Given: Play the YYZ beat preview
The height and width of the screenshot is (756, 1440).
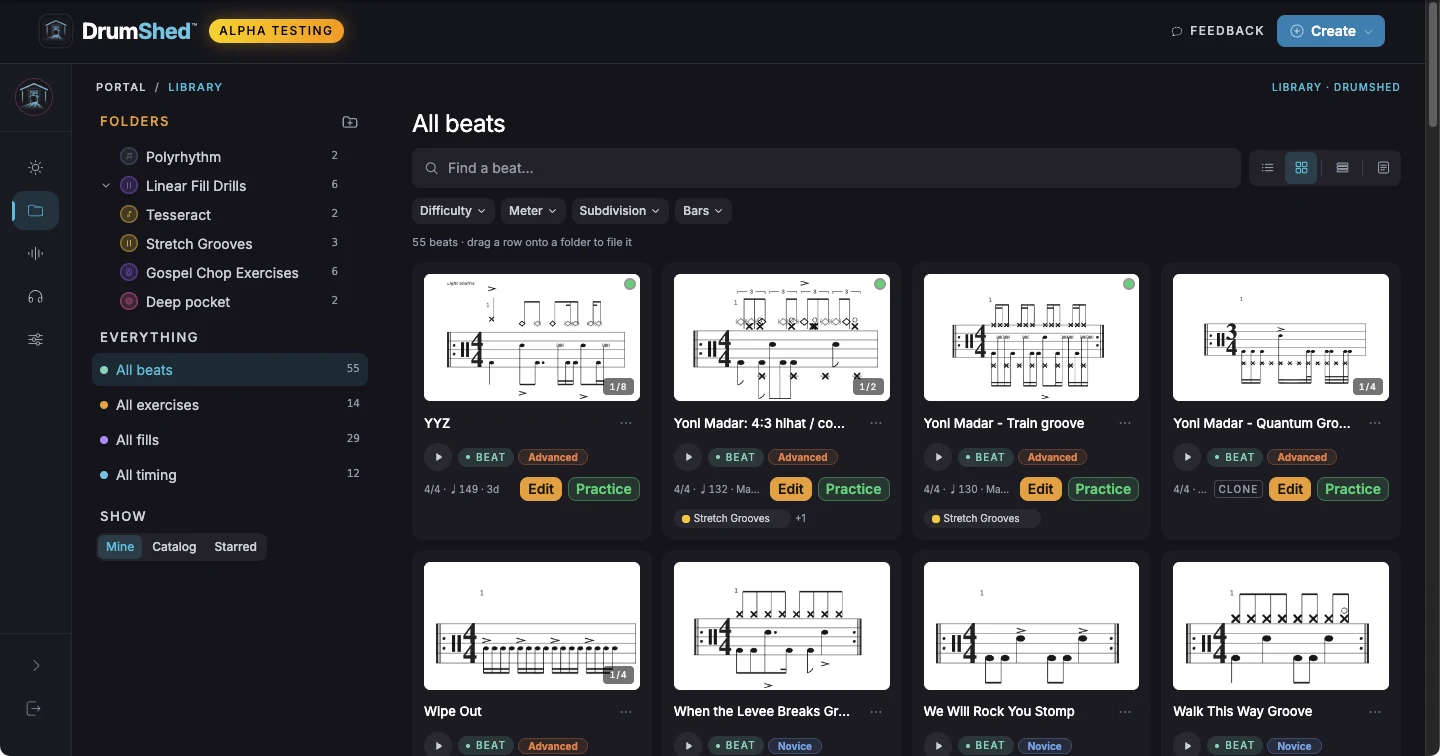Looking at the screenshot, I should tap(437, 457).
